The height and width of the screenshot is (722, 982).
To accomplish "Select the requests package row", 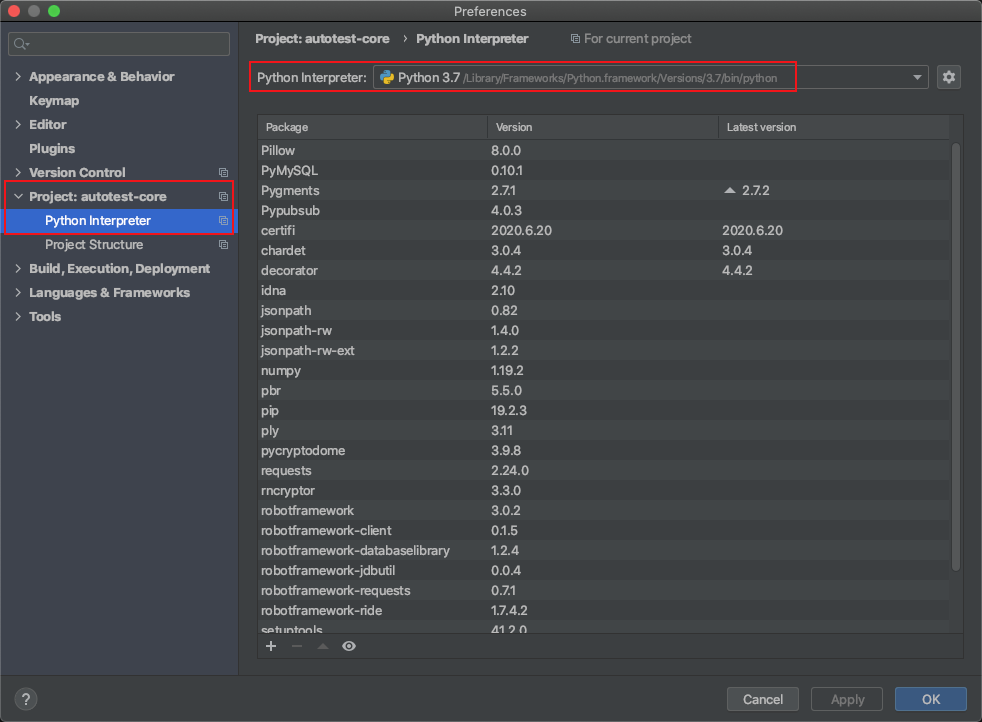I will [603, 470].
